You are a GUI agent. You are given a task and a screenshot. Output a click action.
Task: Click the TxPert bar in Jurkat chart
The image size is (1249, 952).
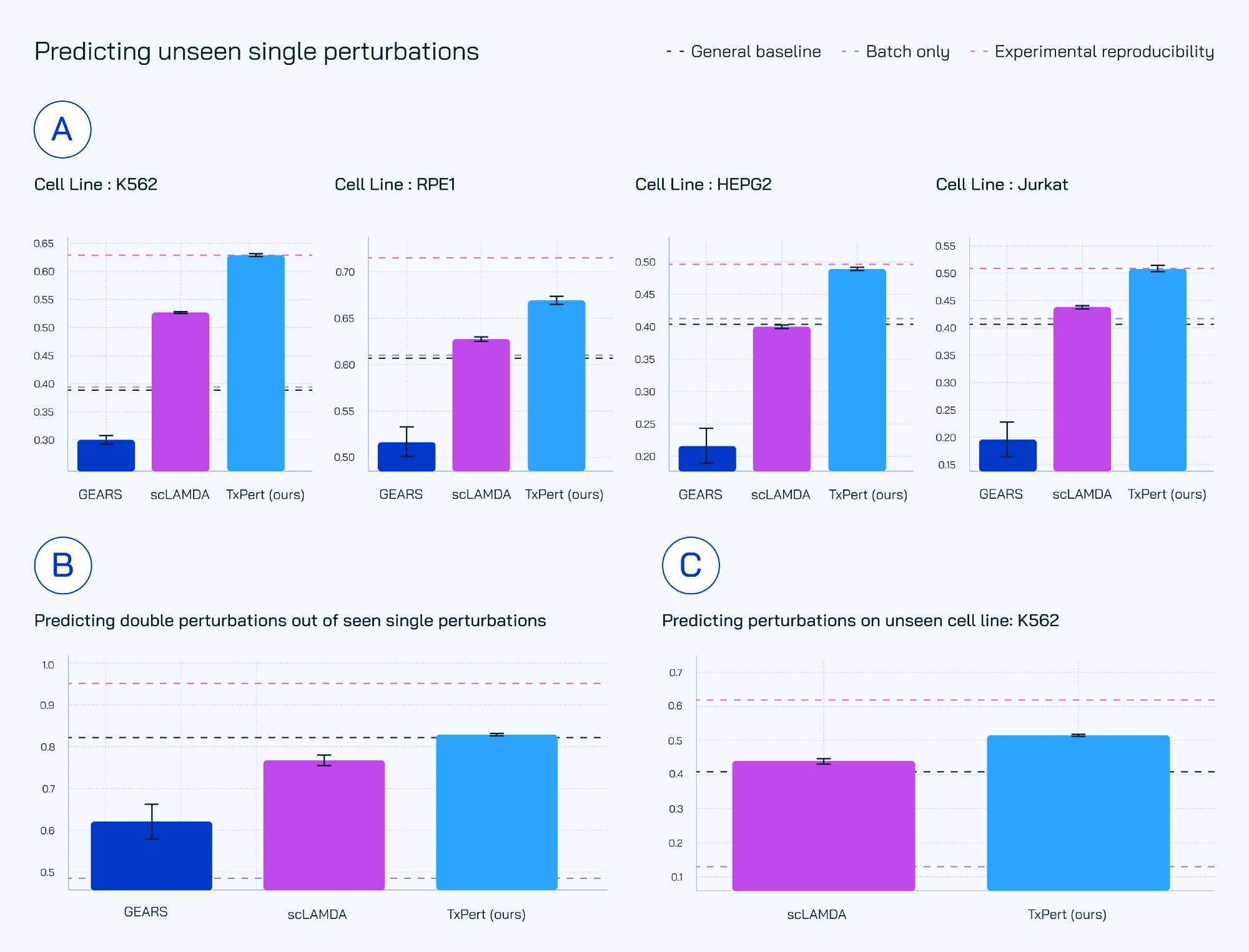(x=1157, y=370)
